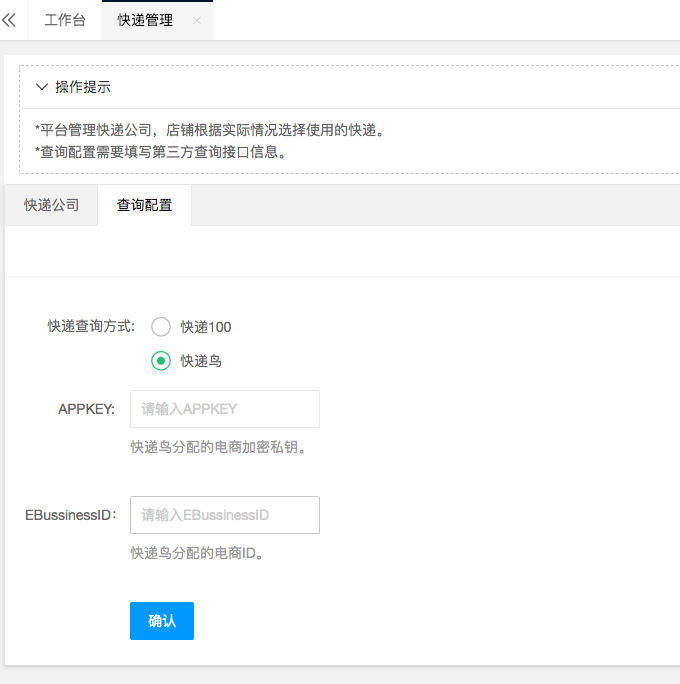Click tip line about 平台管理快递公司
The height and width of the screenshot is (684, 680).
[210, 130]
